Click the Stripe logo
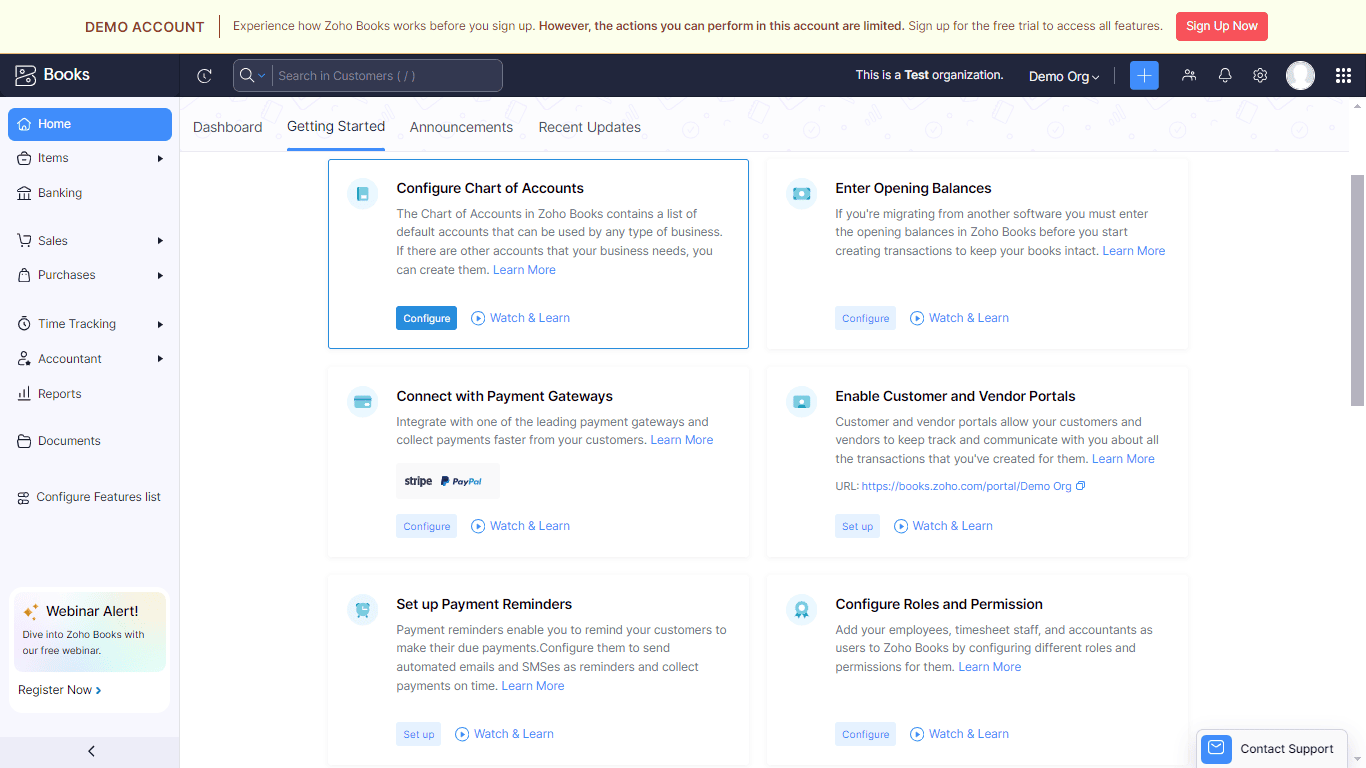Viewport: 1366px width, 768px height. [418, 481]
